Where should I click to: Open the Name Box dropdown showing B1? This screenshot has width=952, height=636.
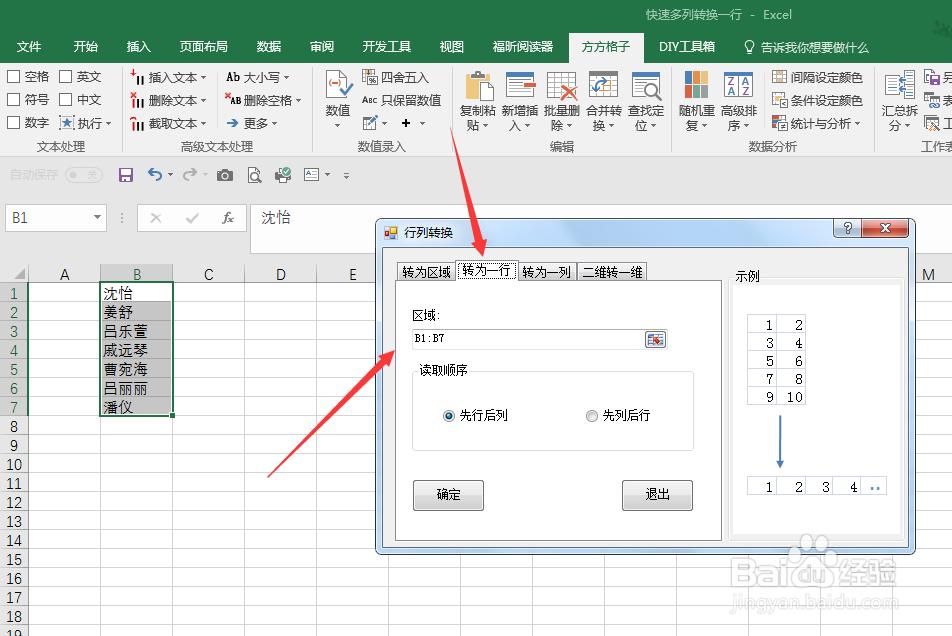[x=97, y=217]
